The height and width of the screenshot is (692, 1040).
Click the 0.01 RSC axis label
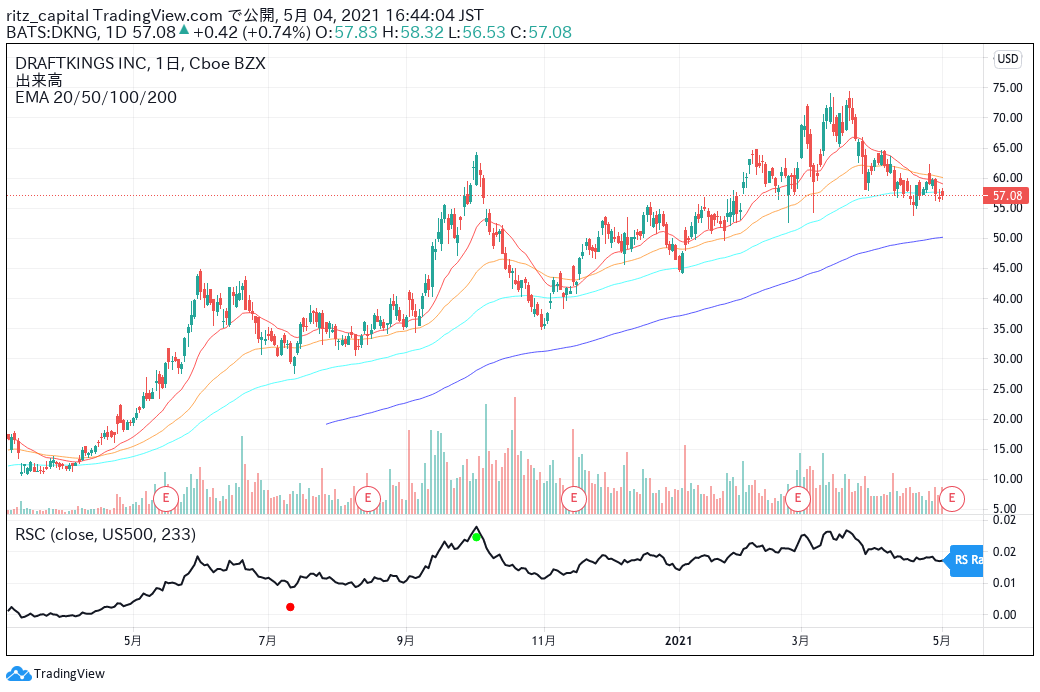coord(1005,583)
